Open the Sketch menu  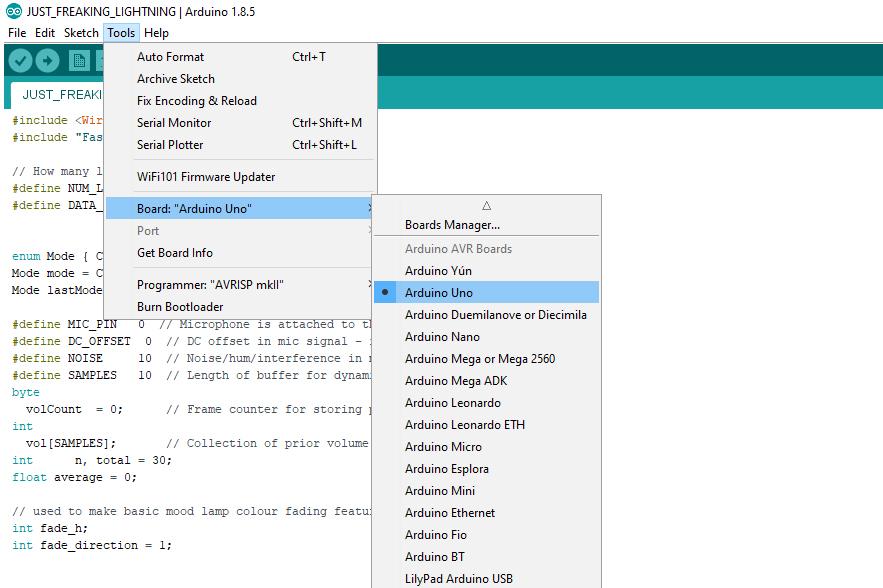click(81, 33)
